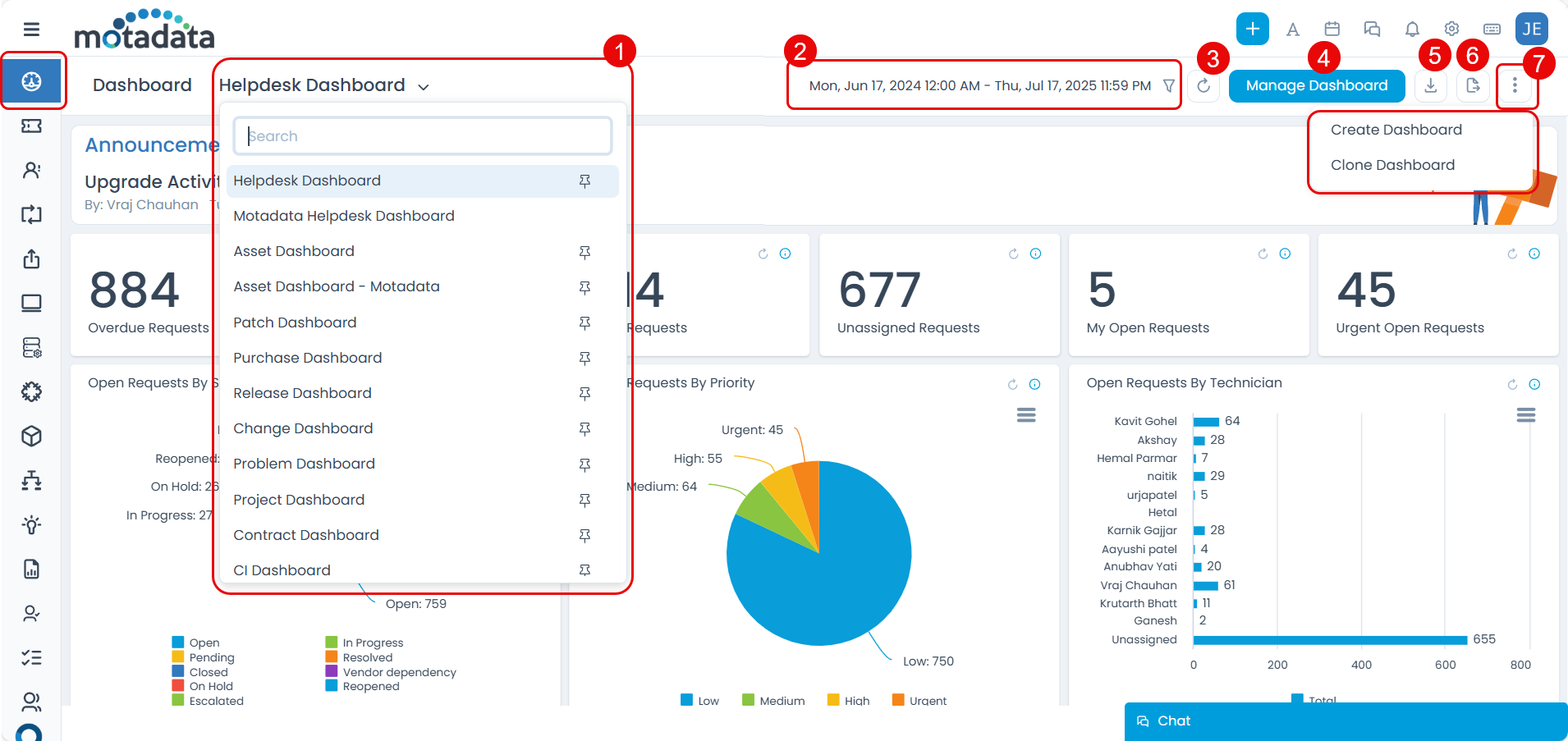This screenshot has width=1568, height=741.
Task: Click the export dashboard icon
Action: click(1473, 86)
